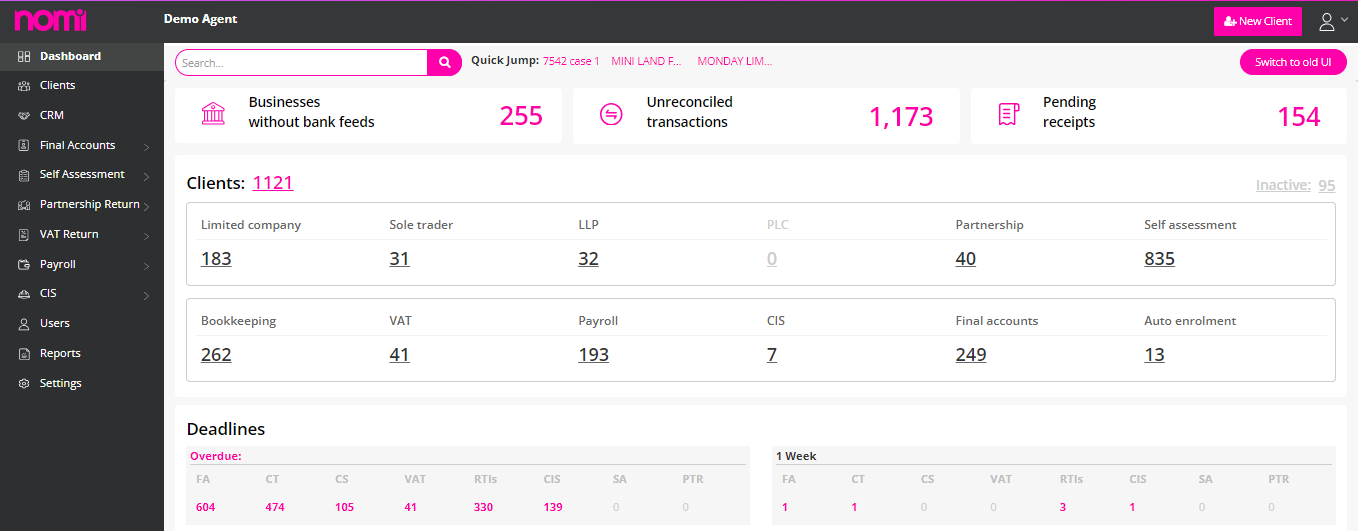The height and width of the screenshot is (531, 1358).
Task: Click Partnership count 40
Action: [x=966, y=259]
